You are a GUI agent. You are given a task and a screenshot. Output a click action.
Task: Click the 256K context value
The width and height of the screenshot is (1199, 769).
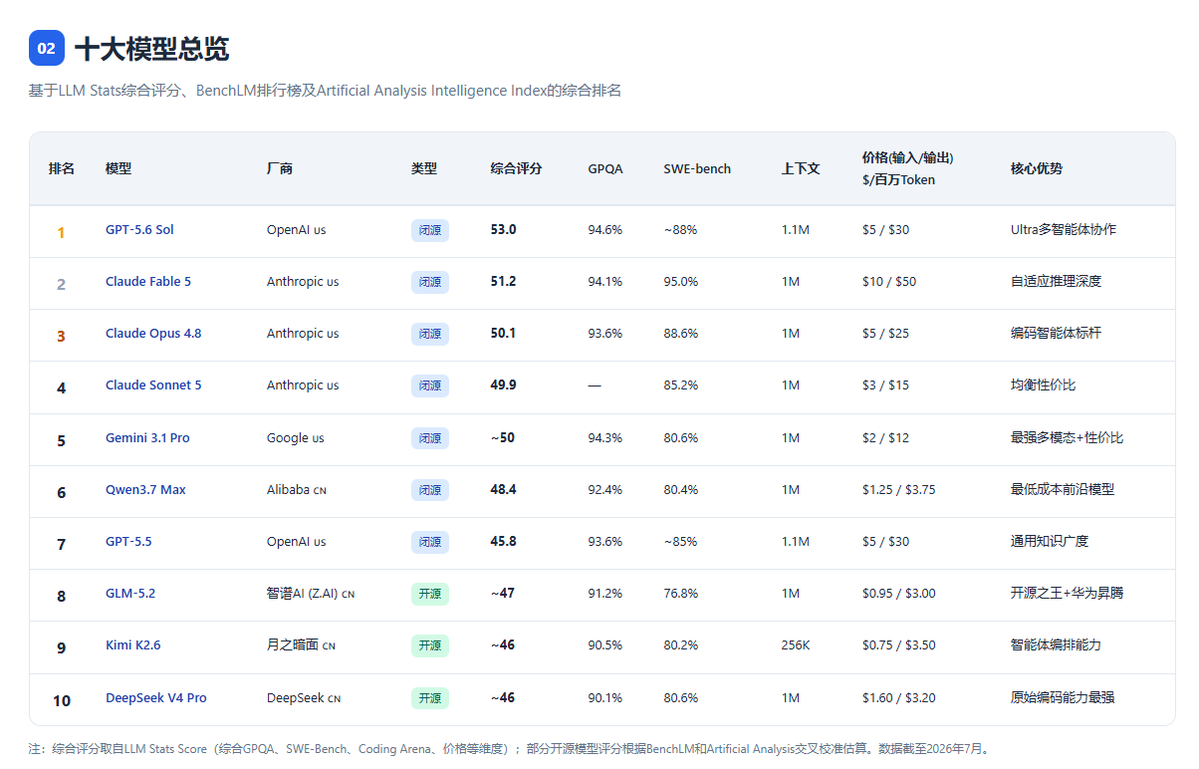(x=796, y=646)
